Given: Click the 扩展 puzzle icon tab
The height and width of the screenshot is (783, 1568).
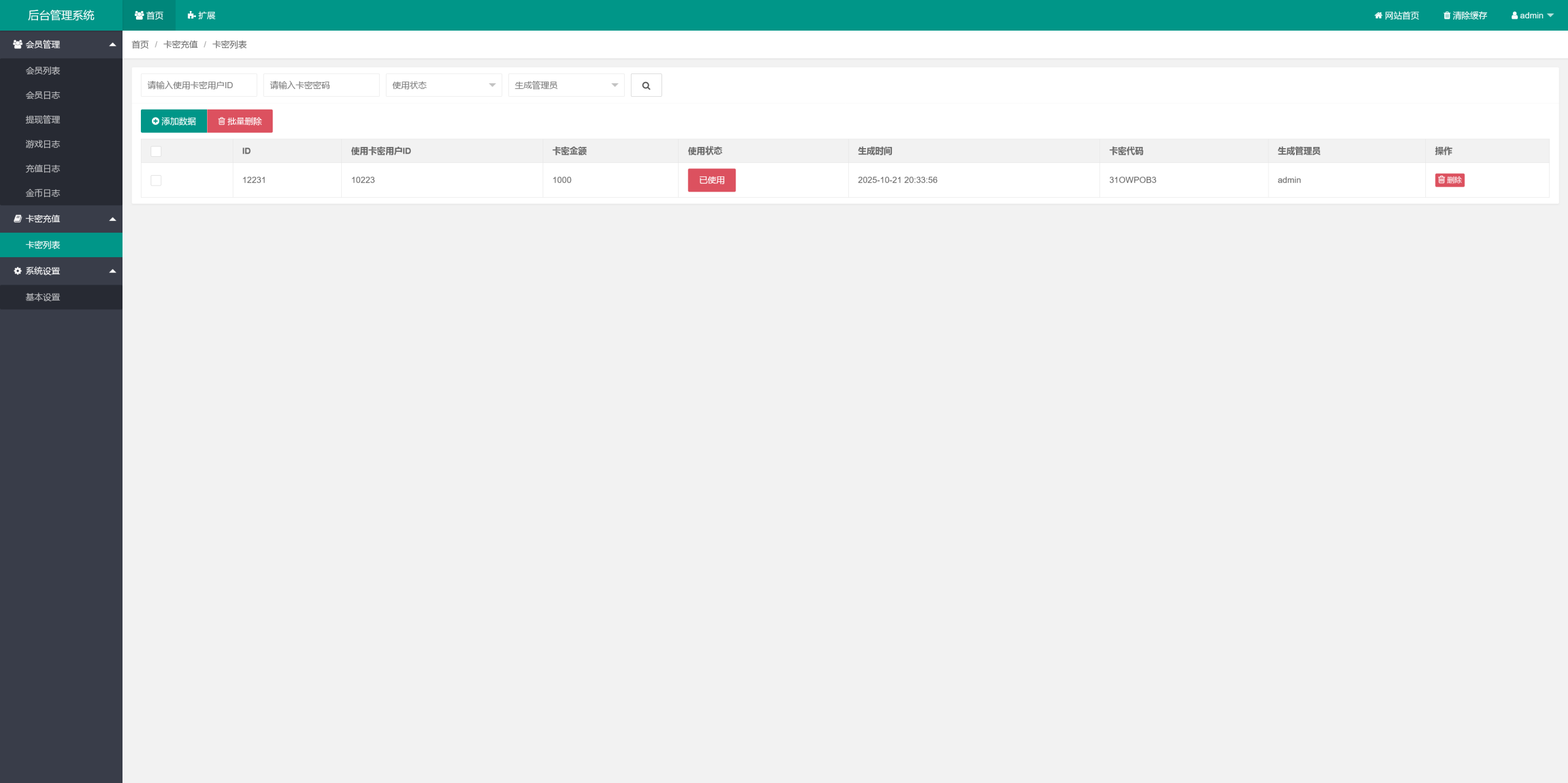Looking at the screenshot, I should click(x=202, y=15).
